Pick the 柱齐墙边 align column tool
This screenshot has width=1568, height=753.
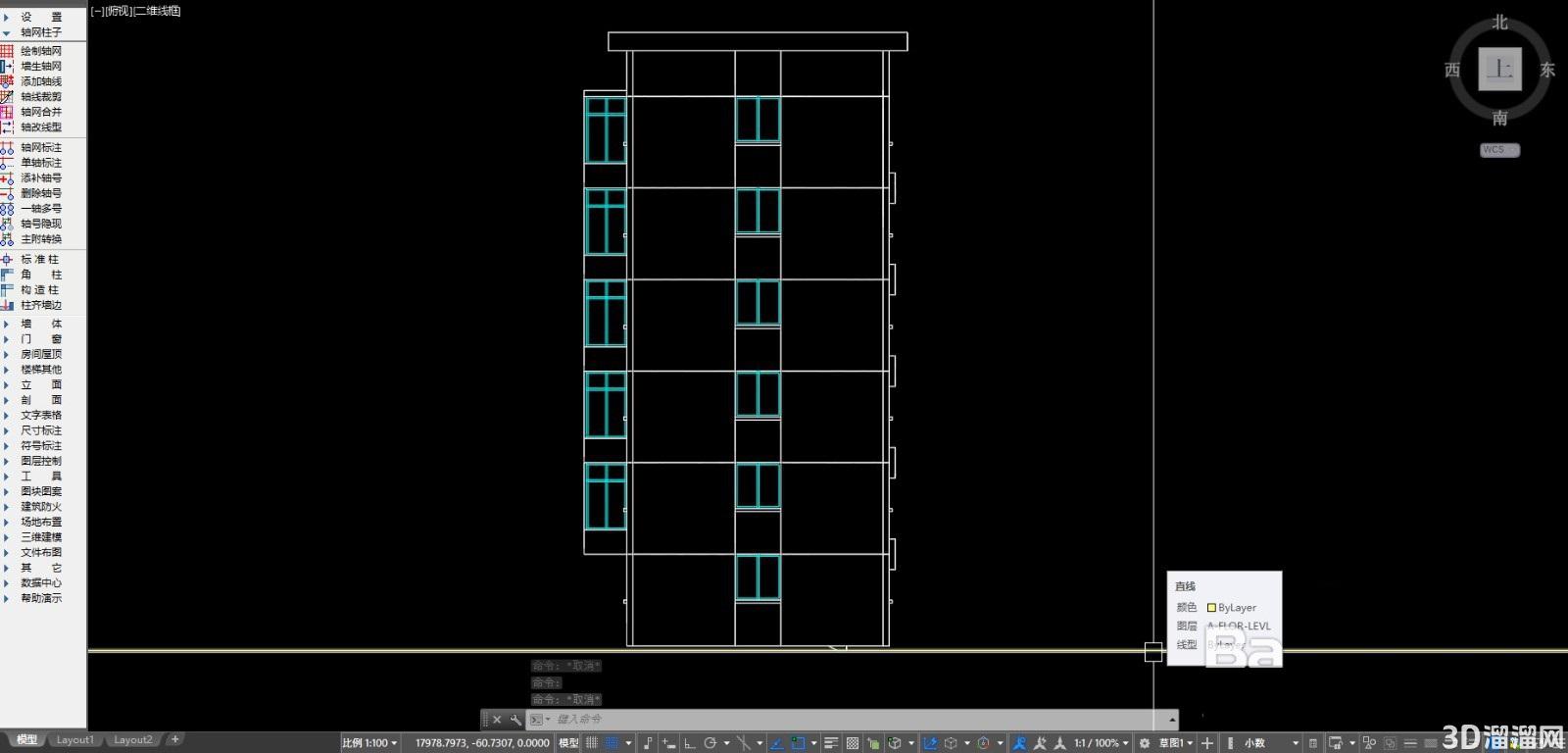pyautogui.click(x=40, y=305)
